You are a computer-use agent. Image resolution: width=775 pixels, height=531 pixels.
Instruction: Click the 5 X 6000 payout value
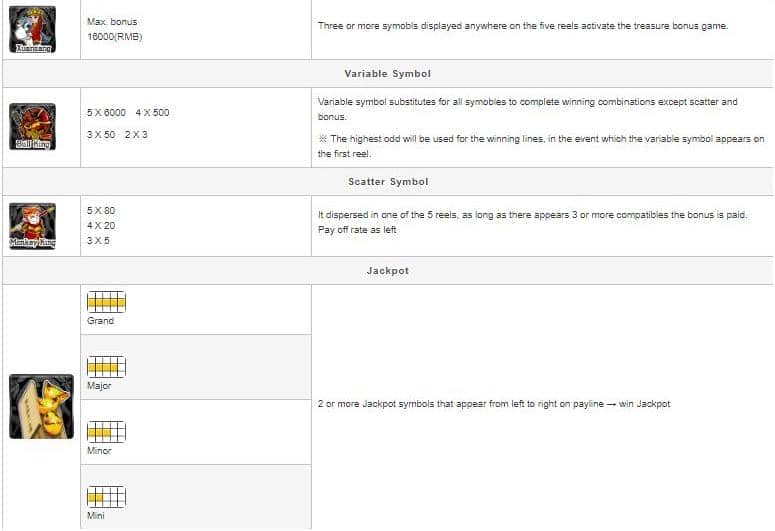106,113
